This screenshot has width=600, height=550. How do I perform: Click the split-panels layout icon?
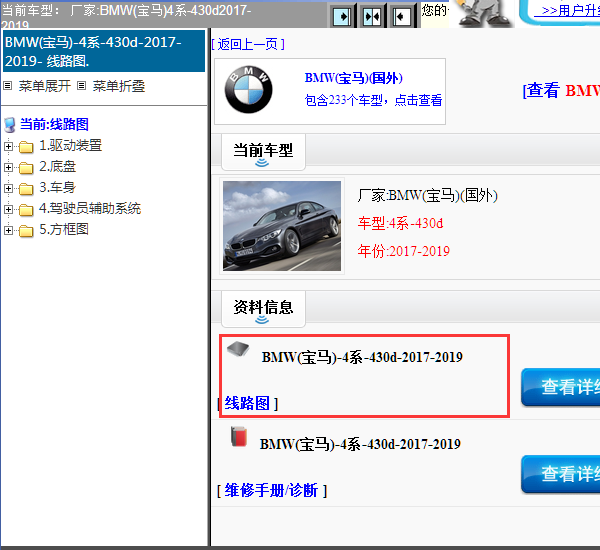pos(372,16)
